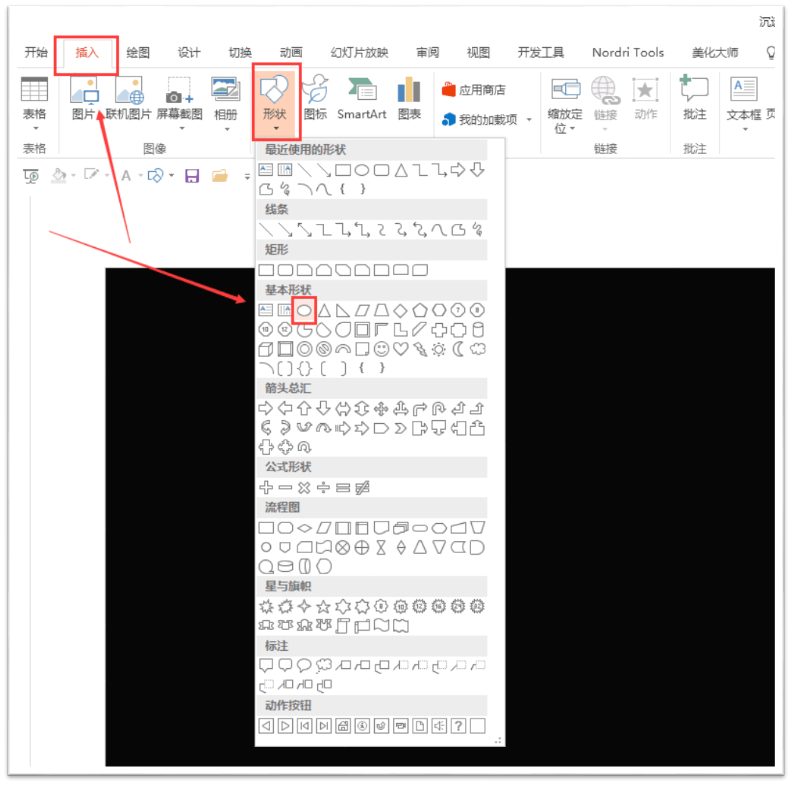Select the Home action button
The height and width of the screenshot is (785, 792).
click(343, 726)
